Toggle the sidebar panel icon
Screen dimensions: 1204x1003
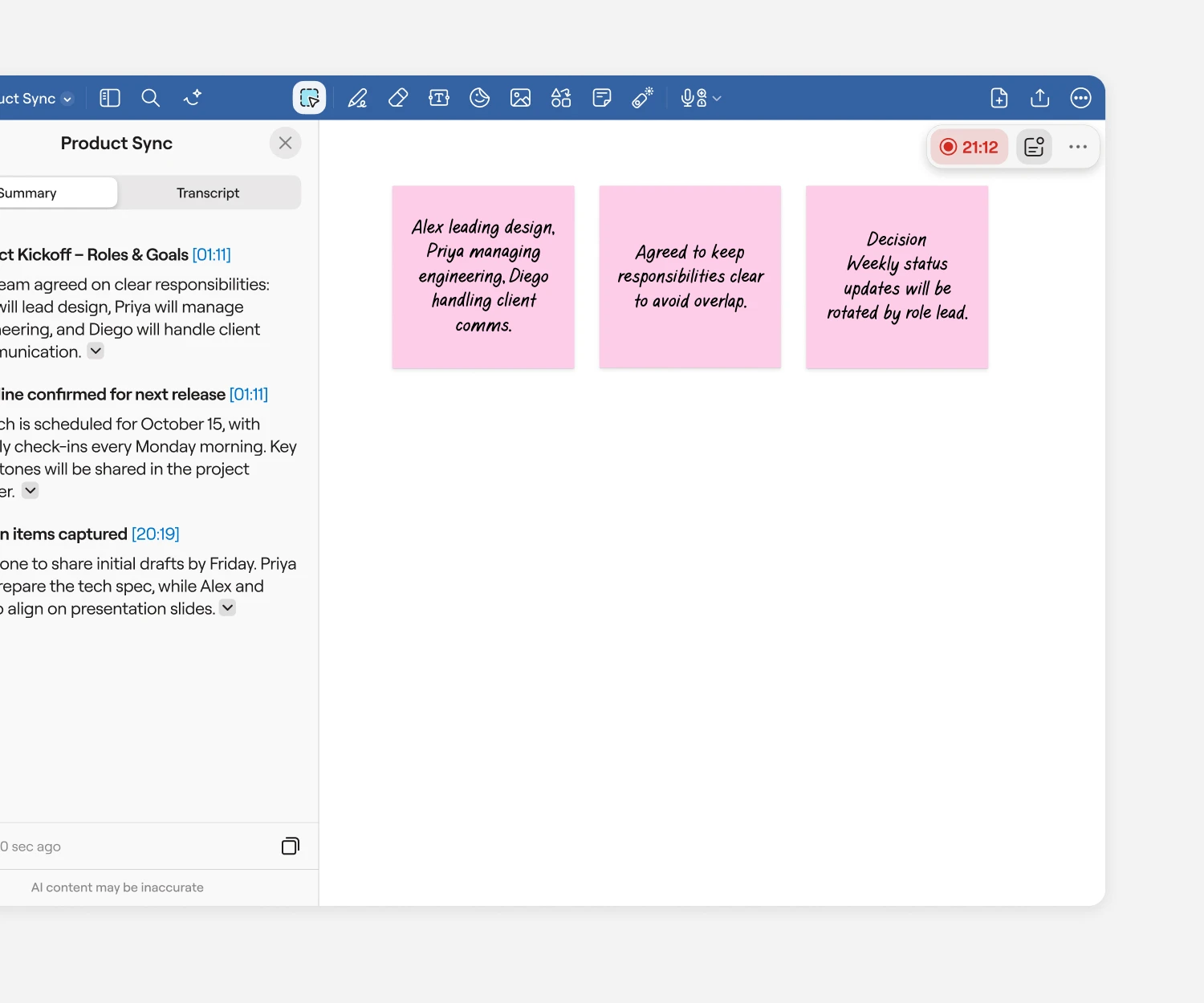pos(110,98)
